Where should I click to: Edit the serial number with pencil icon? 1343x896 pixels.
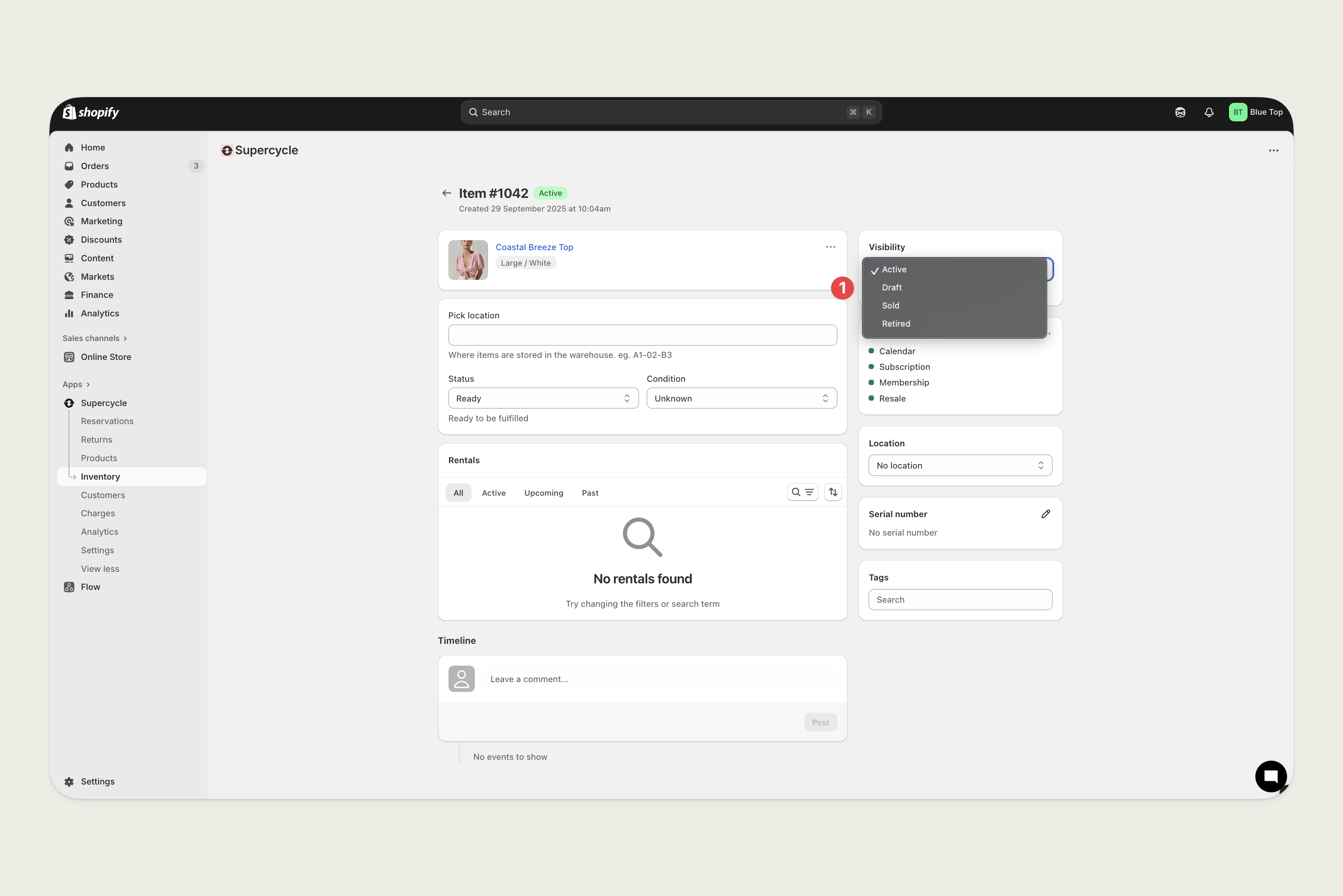pyautogui.click(x=1045, y=514)
